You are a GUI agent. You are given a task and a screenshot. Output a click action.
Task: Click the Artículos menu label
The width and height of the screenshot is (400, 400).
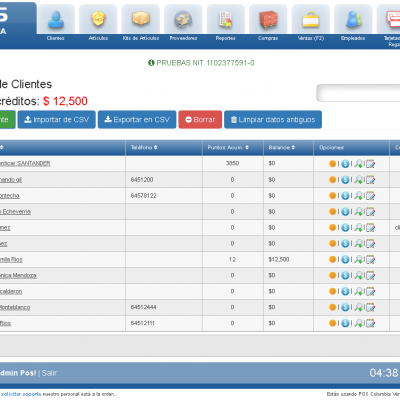(98, 38)
